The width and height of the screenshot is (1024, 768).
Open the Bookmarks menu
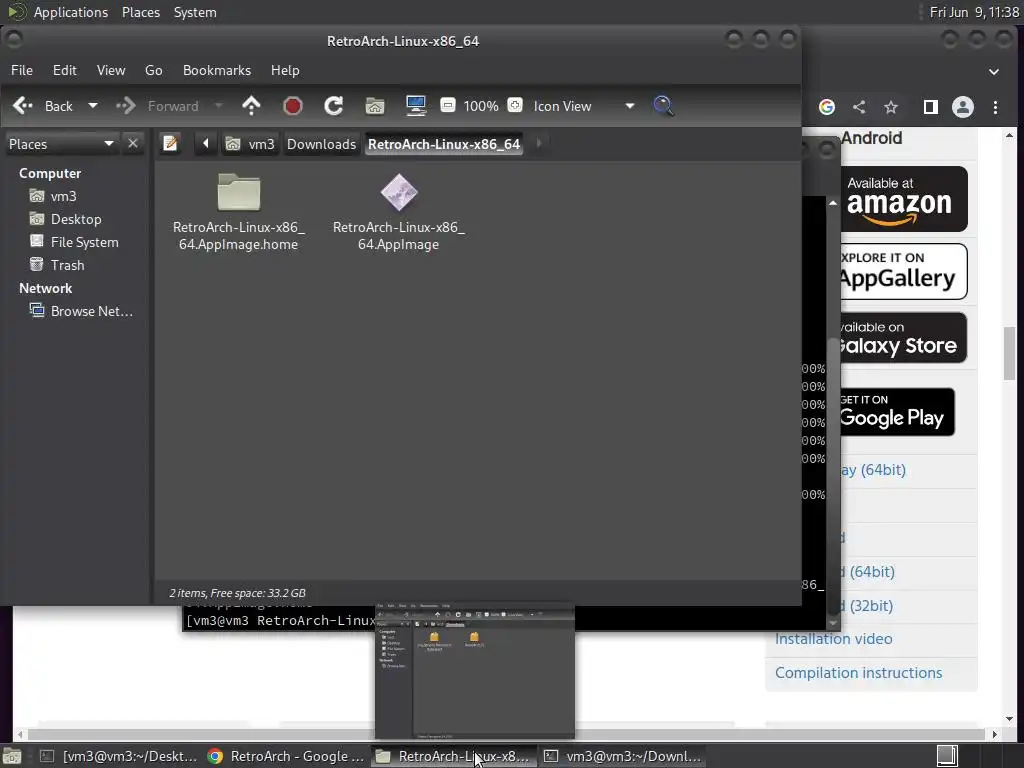(x=217, y=70)
